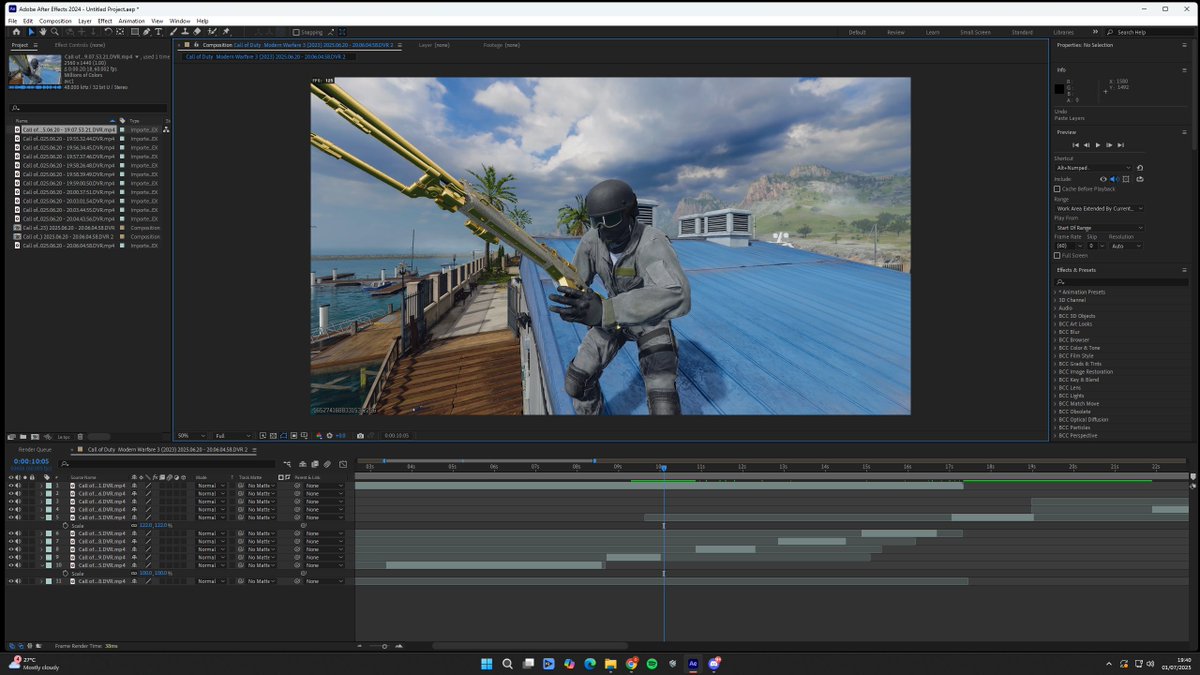Select the Zoom magnifier tool
The width and height of the screenshot is (1200, 675).
tap(54, 31)
